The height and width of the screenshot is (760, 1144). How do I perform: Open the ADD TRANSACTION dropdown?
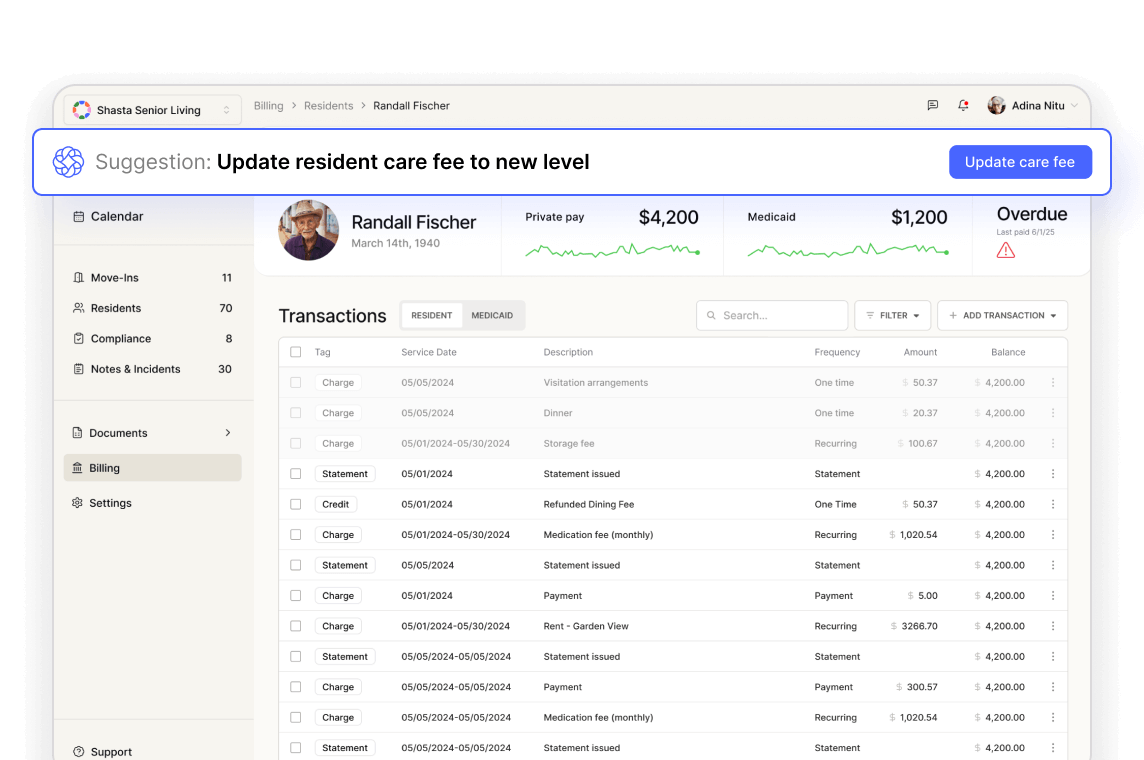coord(1002,316)
